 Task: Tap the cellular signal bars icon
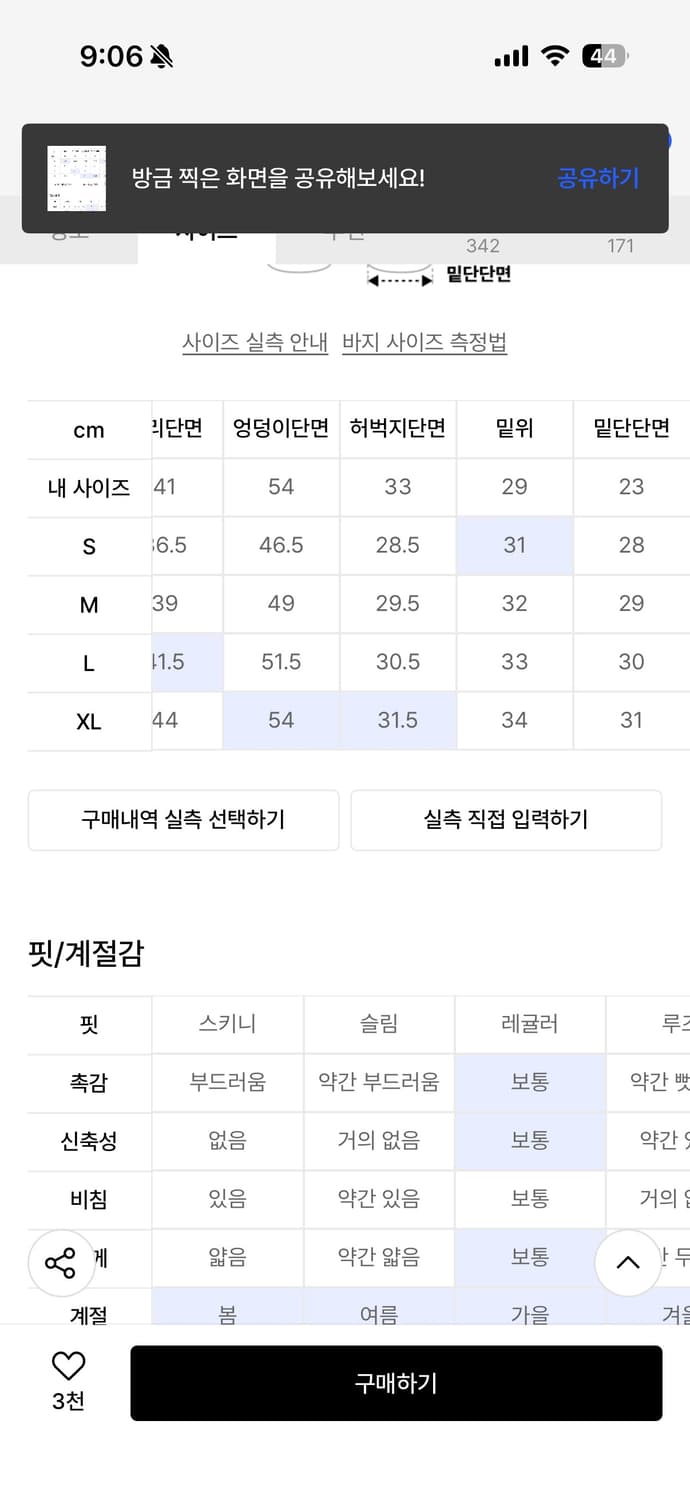[x=509, y=57]
